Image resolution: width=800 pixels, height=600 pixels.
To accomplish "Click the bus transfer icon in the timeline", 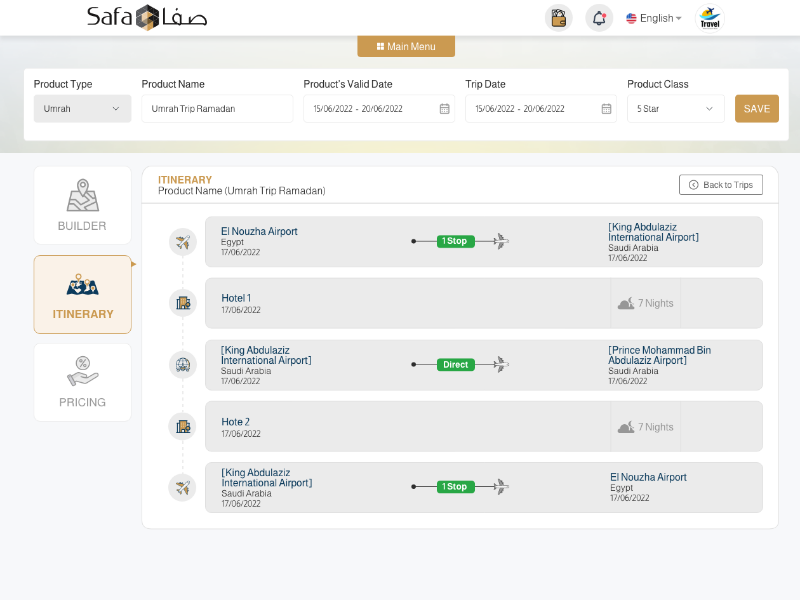I will coord(182,365).
